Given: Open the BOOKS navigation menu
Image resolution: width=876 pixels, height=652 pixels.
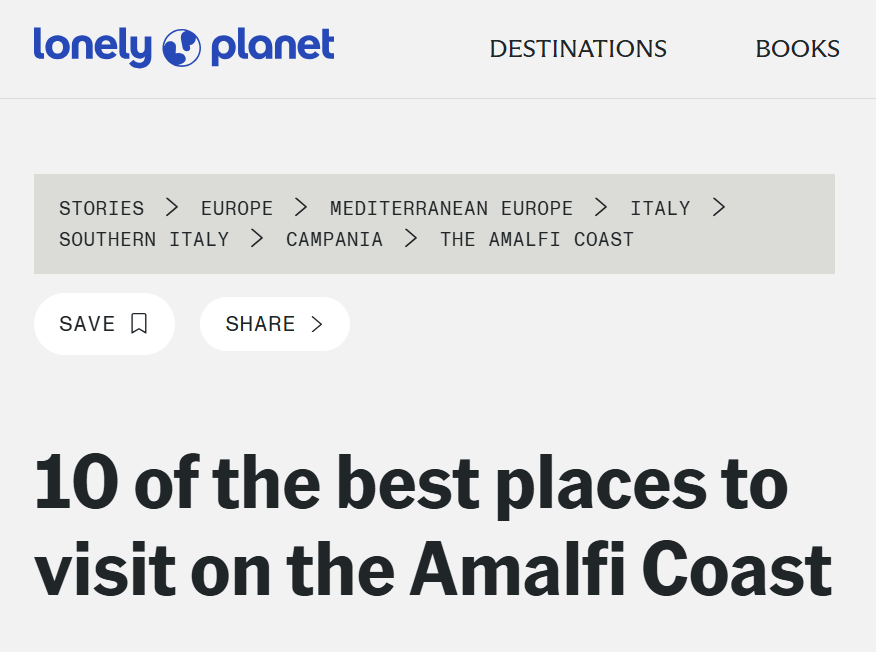Looking at the screenshot, I should [x=797, y=49].
